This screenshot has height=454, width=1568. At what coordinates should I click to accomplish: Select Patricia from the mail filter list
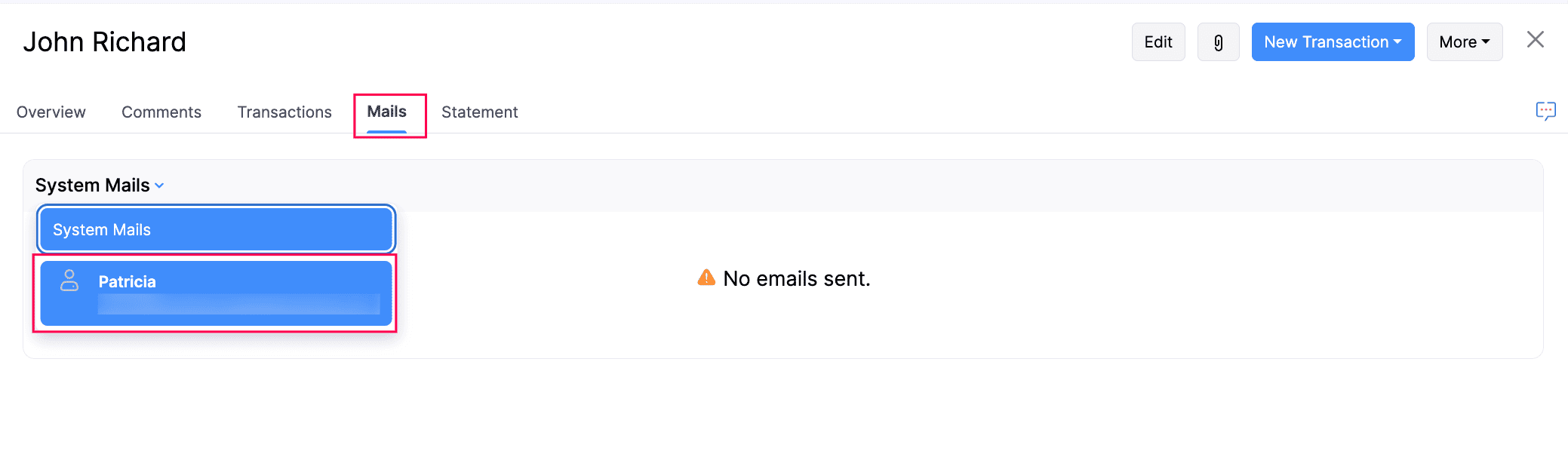click(x=215, y=293)
